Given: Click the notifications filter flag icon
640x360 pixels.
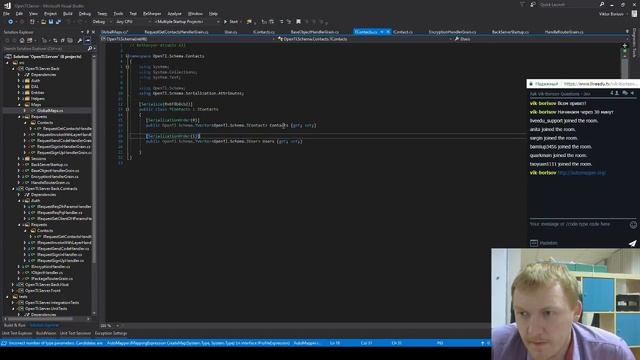Looking at the screenshot, I should [522, 4].
